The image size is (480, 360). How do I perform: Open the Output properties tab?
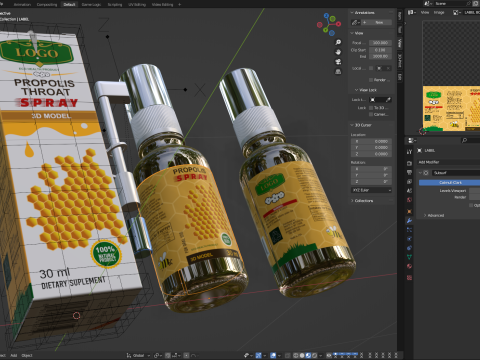pyautogui.click(x=409, y=172)
